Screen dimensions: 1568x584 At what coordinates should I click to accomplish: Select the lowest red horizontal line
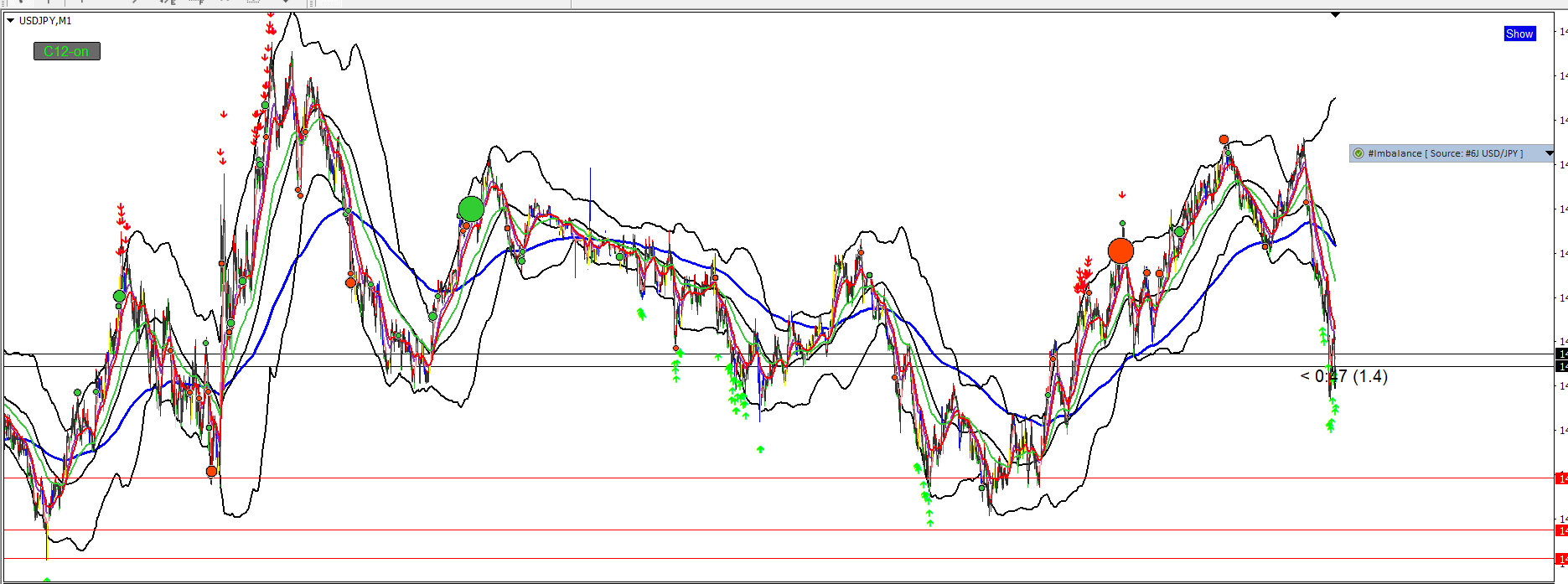pos(778,559)
